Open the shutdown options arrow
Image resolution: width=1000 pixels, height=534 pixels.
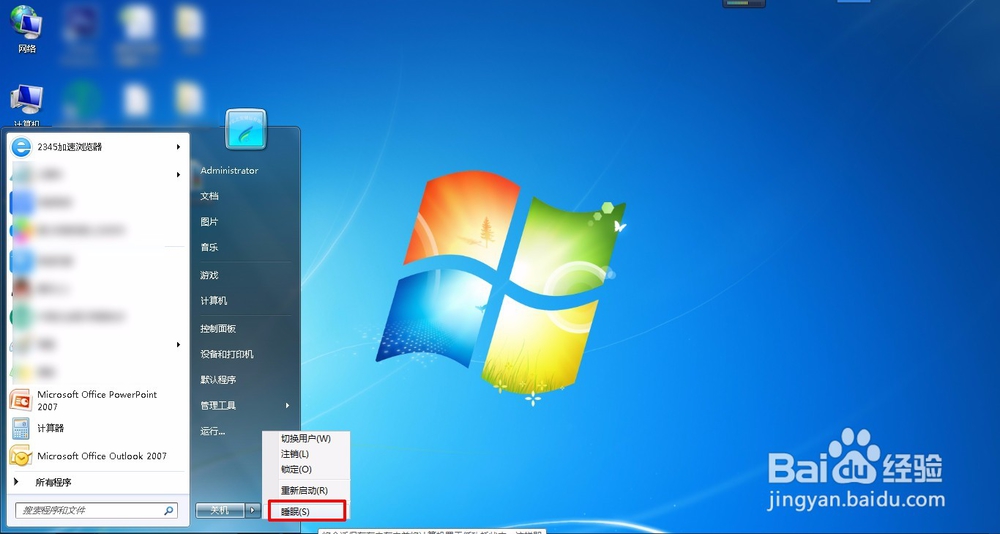(253, 510)
